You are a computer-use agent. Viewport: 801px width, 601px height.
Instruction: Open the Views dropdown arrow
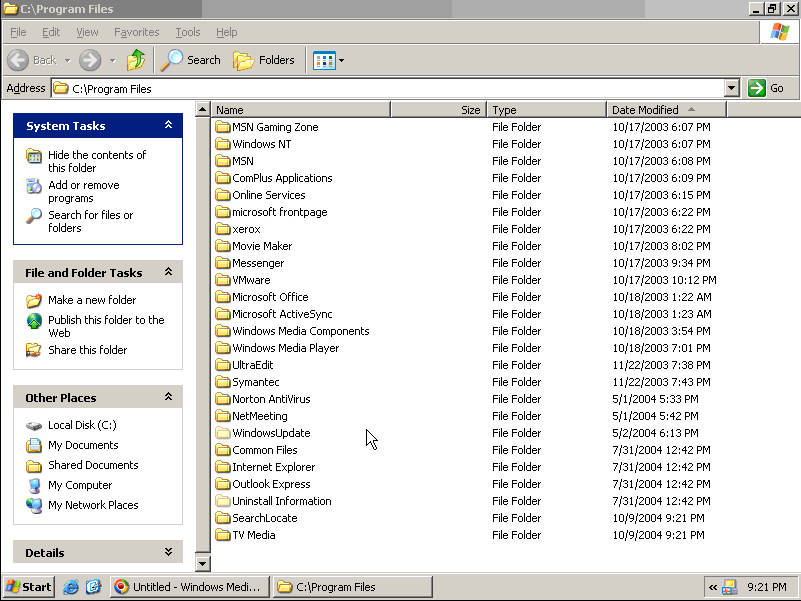pos(341,61)
